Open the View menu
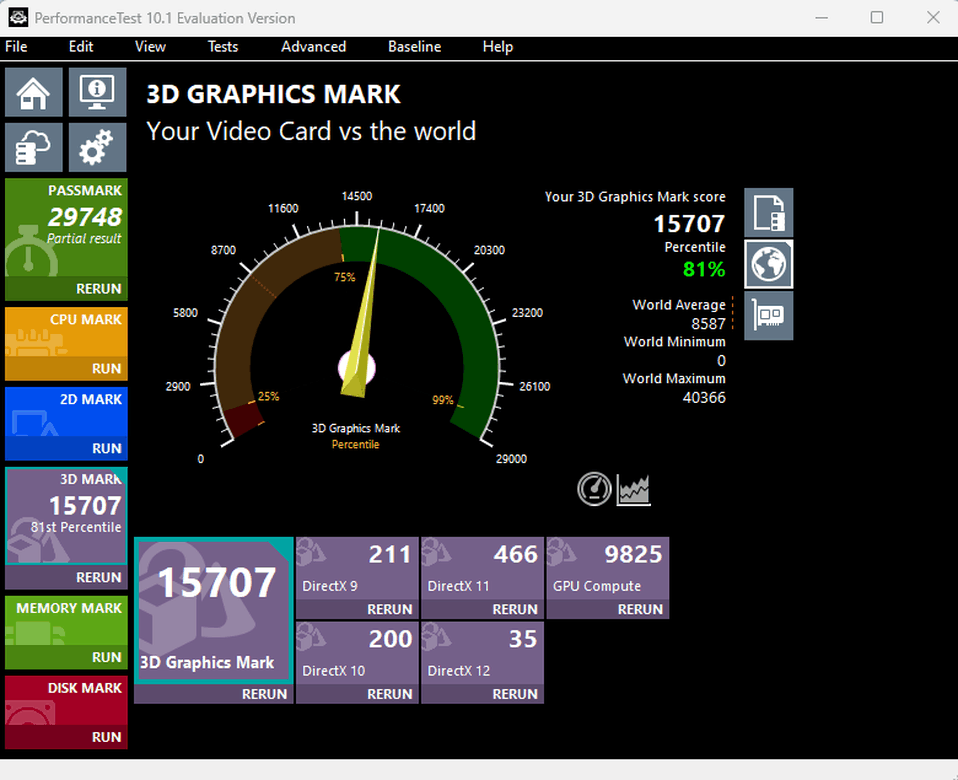This screenshot has height=780, width=958. (x=150, y=47)
